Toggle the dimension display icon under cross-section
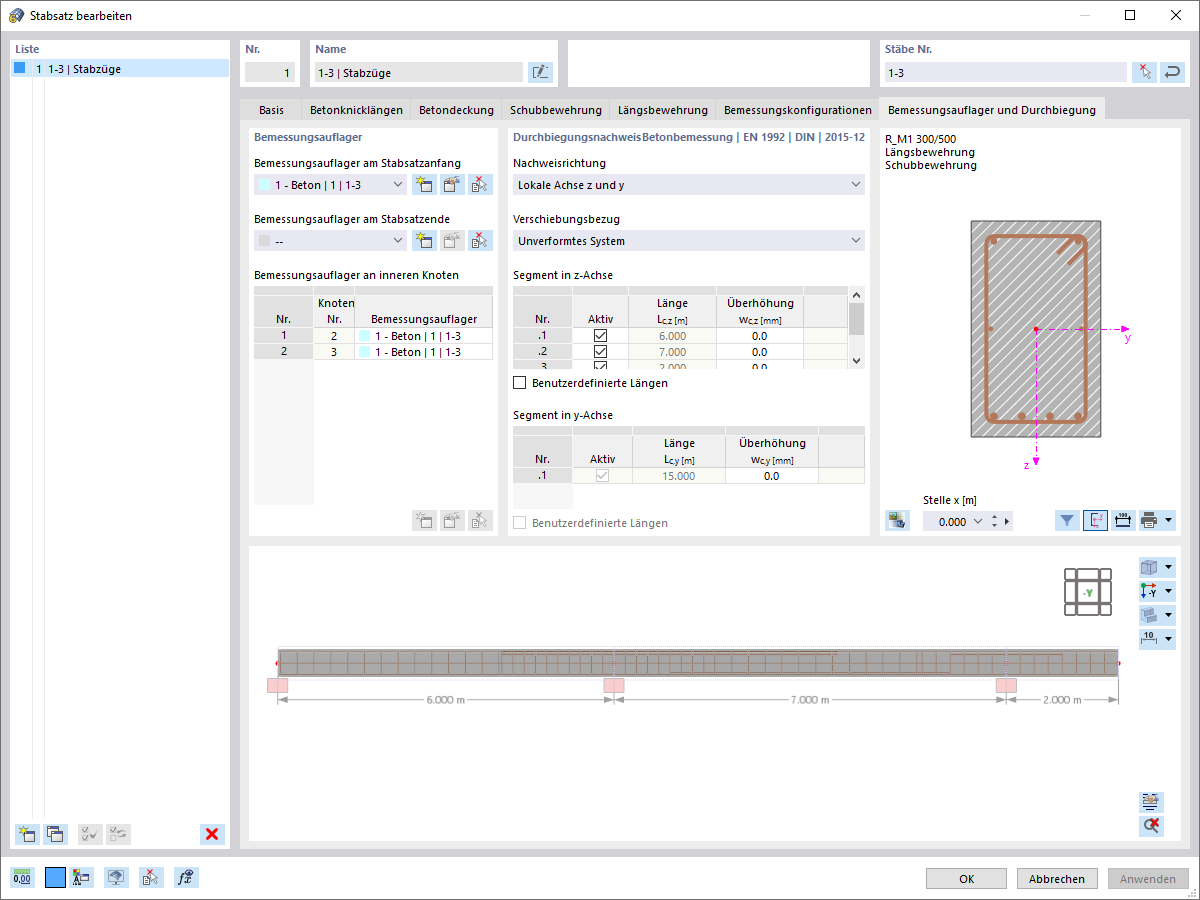1200x900 pixels. [1123, 520]
